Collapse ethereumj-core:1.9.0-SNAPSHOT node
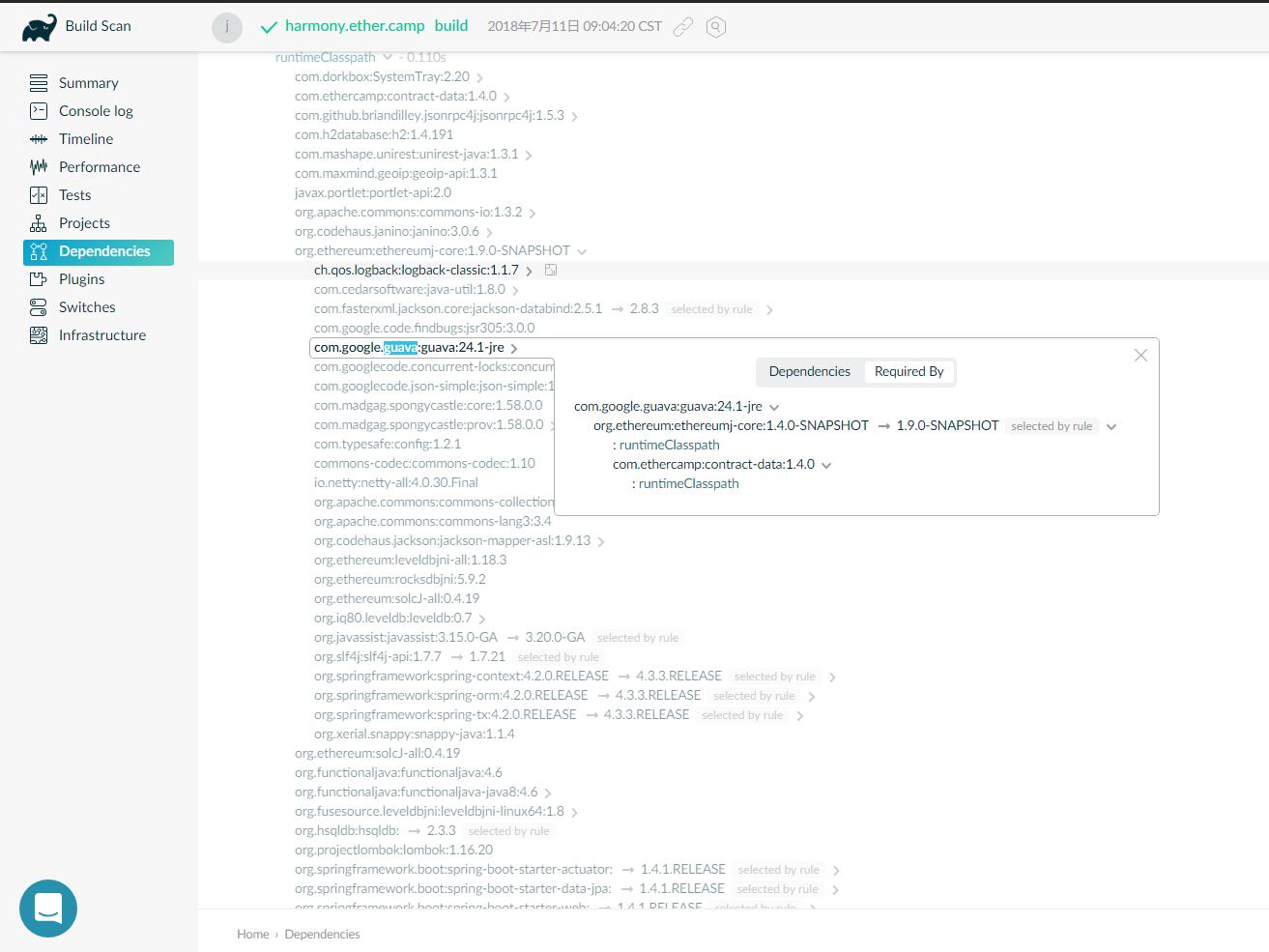The image size is (1269, 952). (582, 251)
